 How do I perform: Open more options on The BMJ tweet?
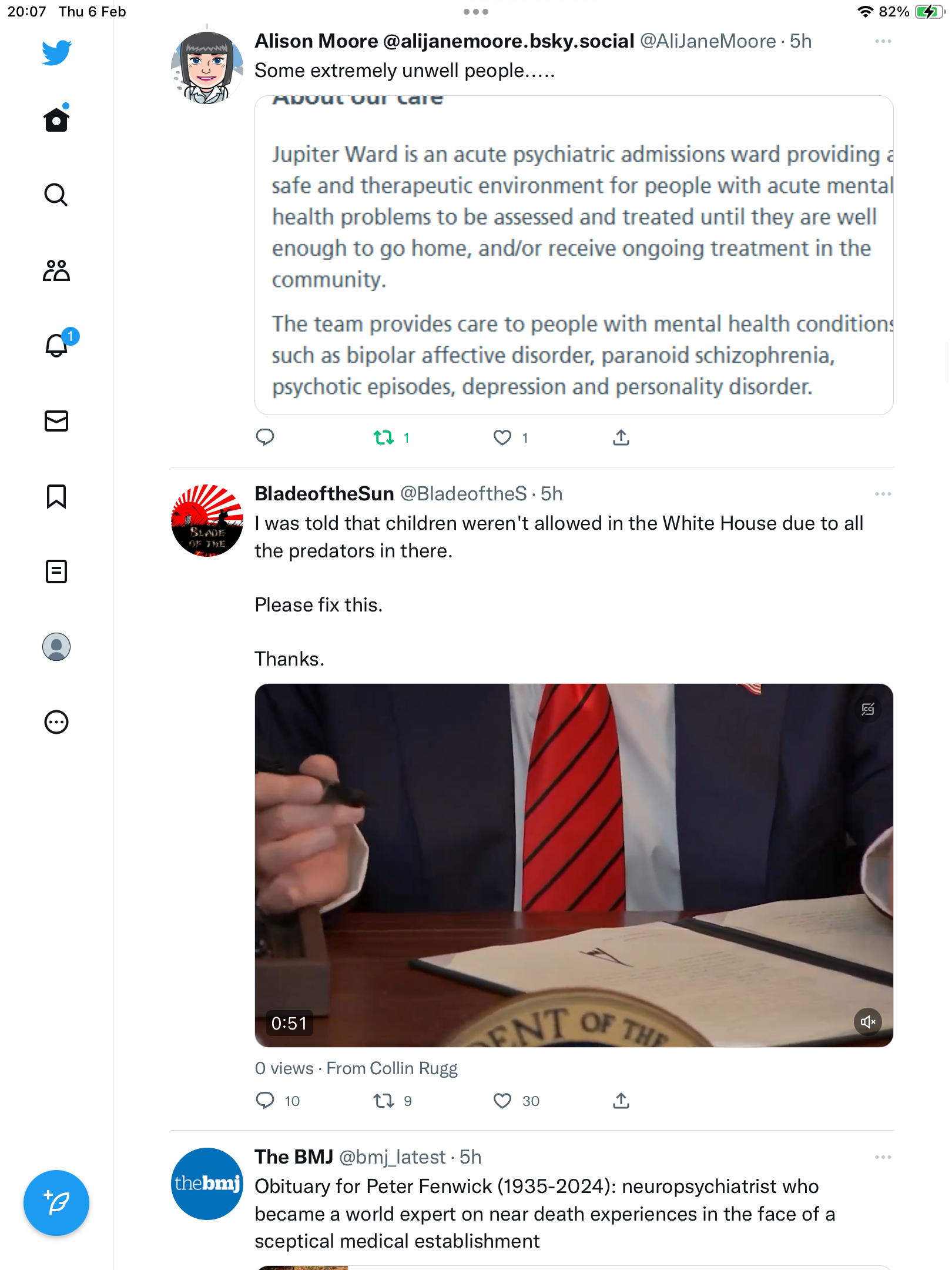pos(883,1157)
